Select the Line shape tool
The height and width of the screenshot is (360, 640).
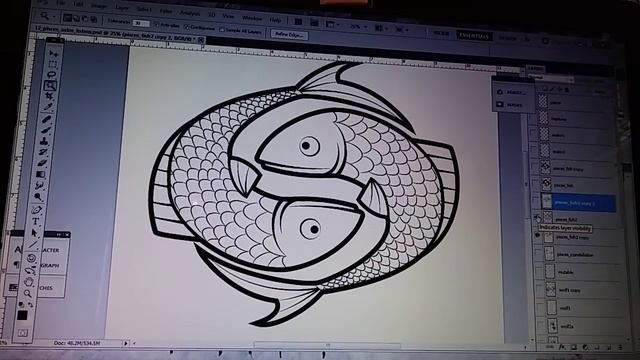click(33, 244)
